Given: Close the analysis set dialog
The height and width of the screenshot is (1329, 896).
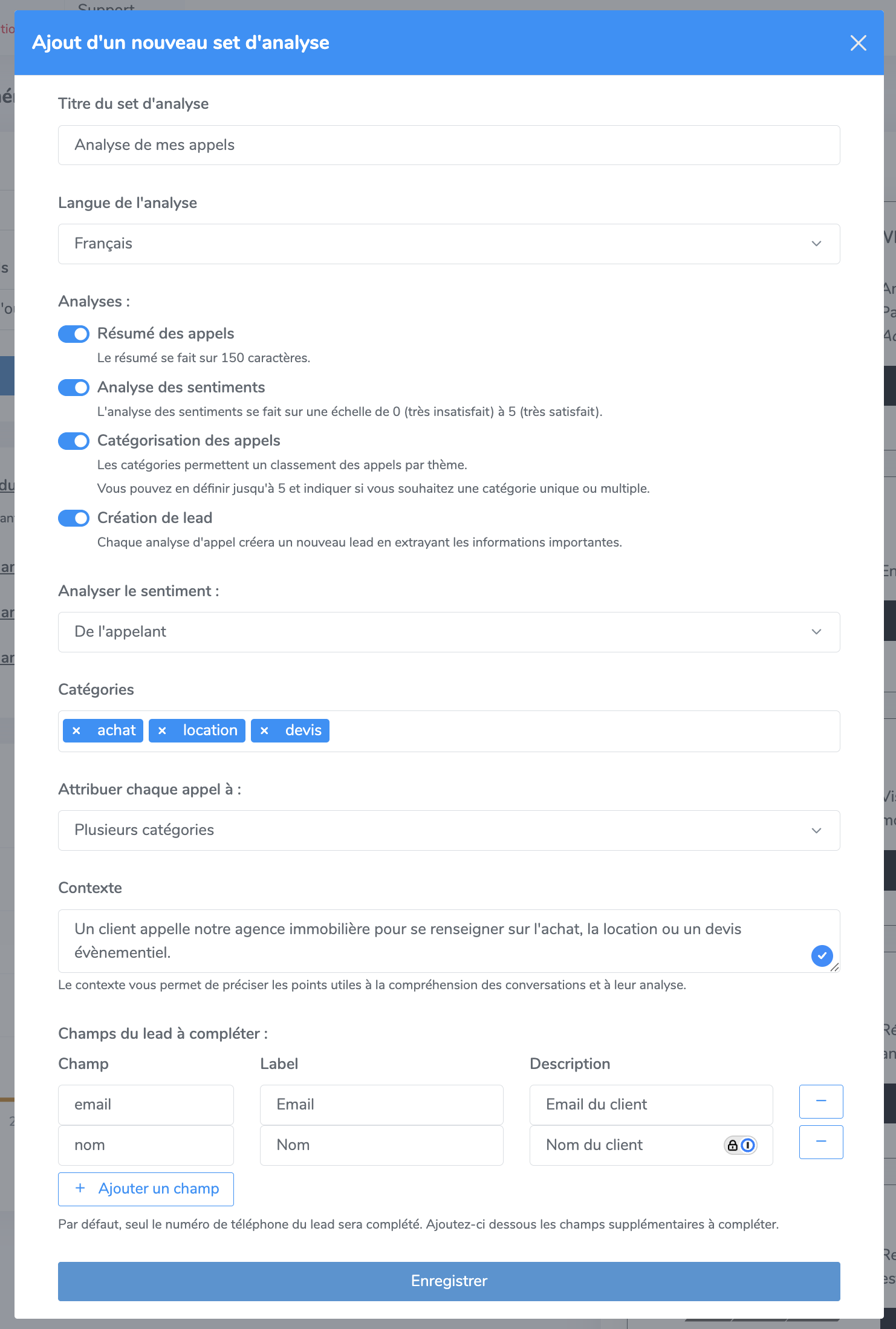Looking at the screenshot, I should click(x=858, y=43).
